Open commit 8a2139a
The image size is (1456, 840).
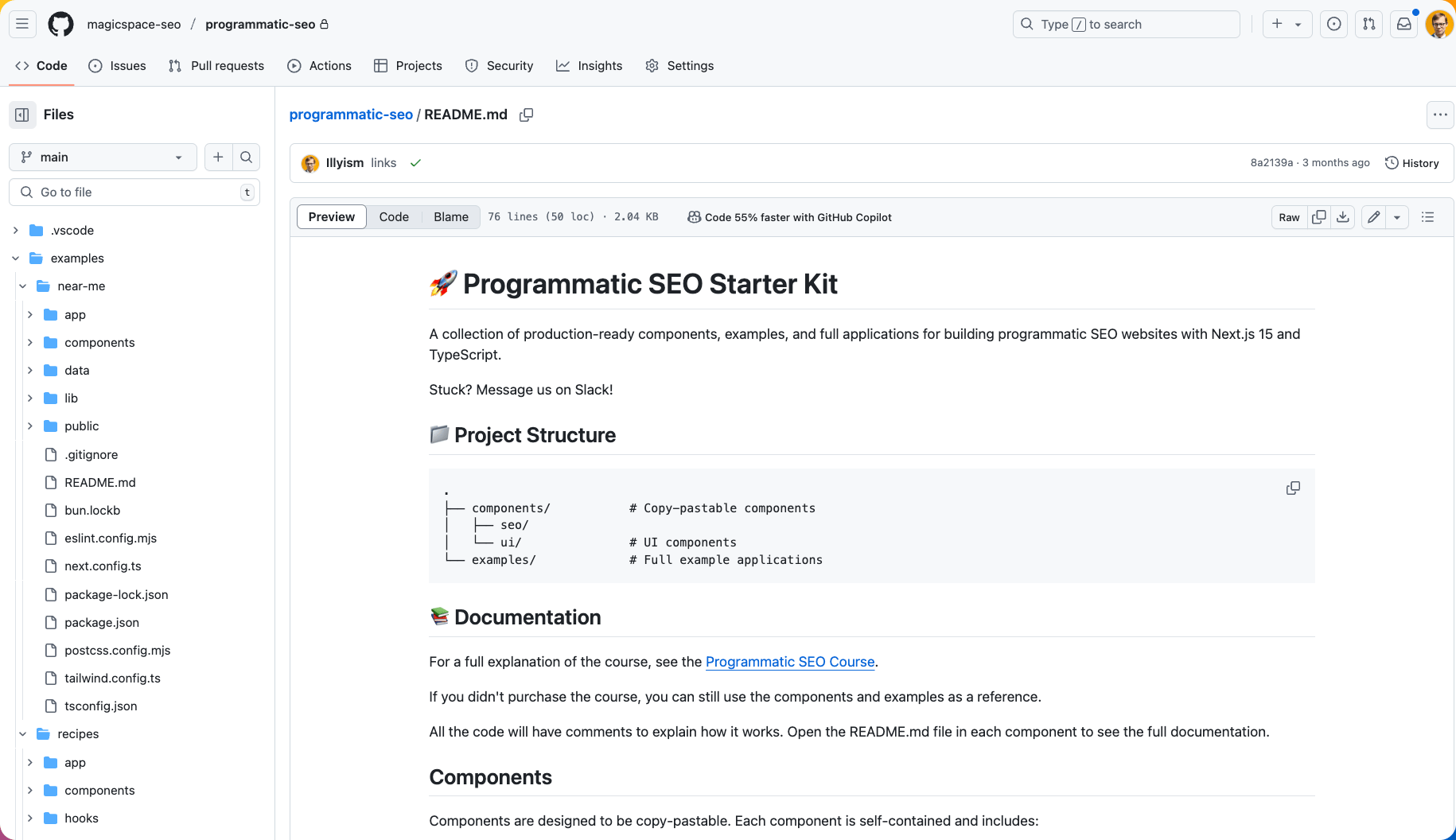click(1271, 163)
